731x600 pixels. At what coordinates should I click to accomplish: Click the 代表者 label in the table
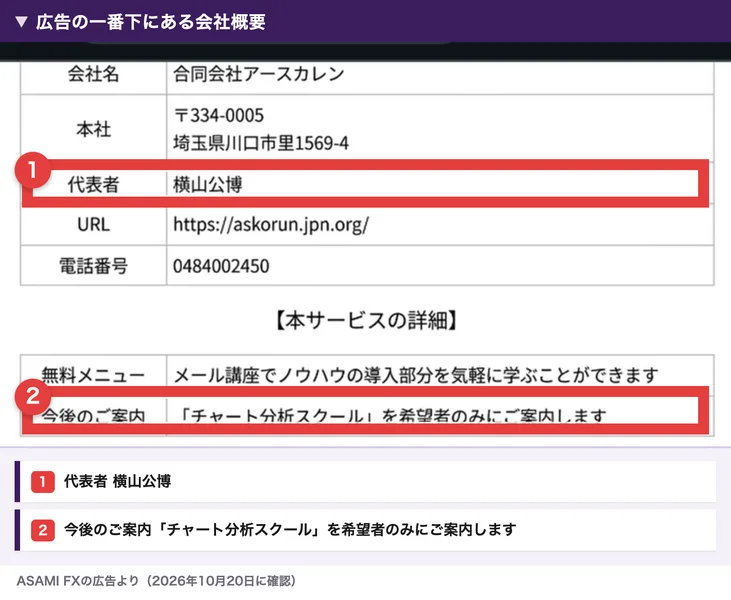[x=93, y=184]
